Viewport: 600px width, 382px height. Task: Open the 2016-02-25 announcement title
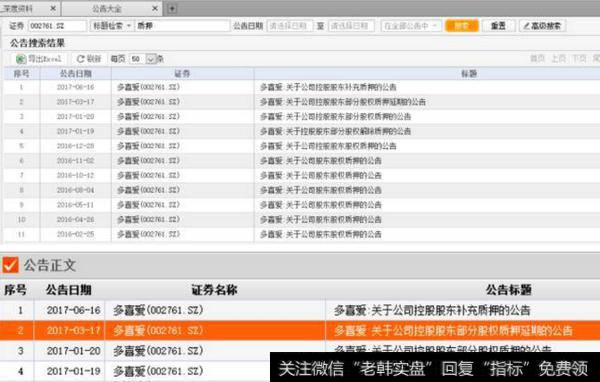(x=321, y=234)
